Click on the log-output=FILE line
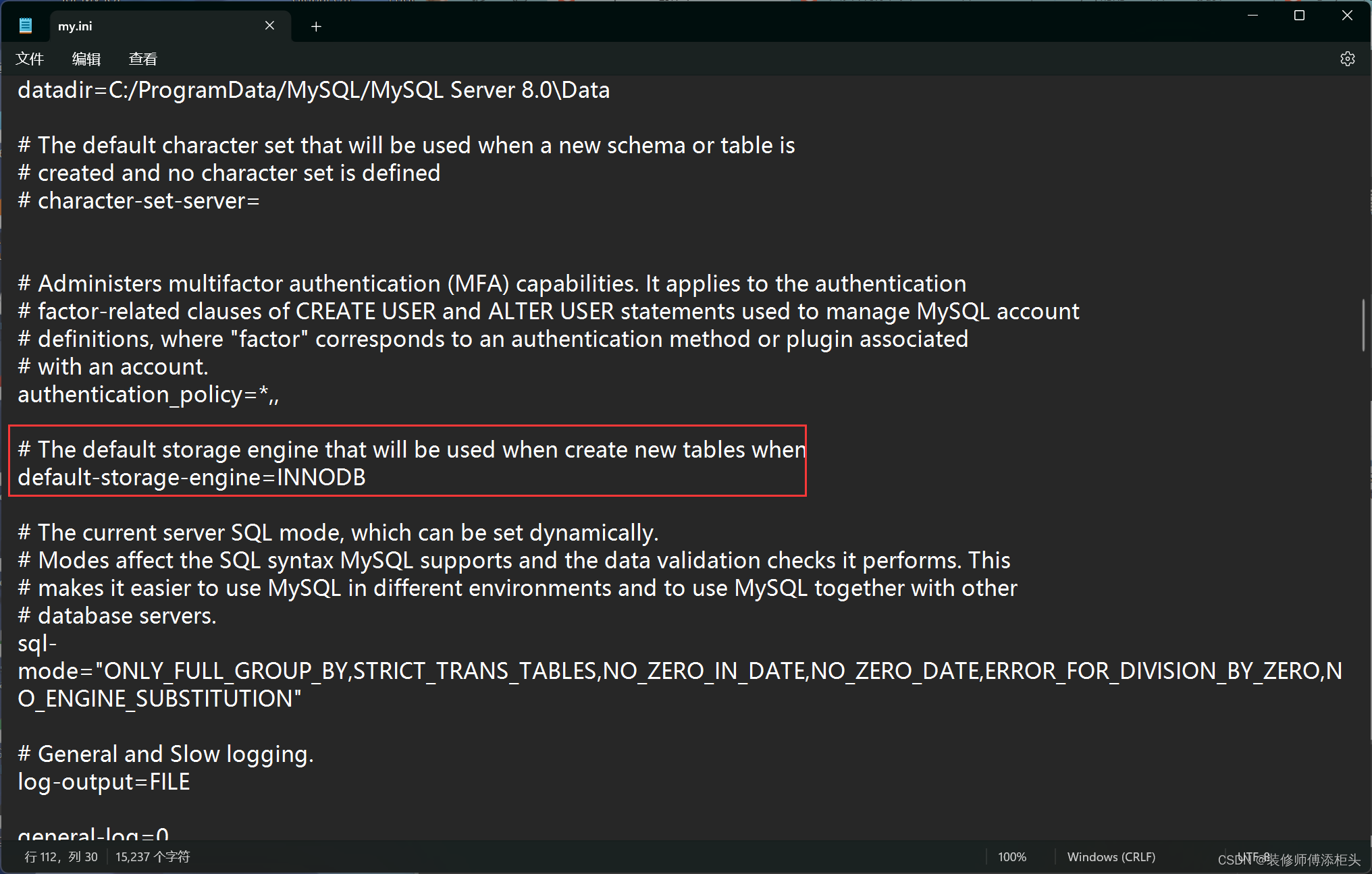Image resolution: width=1372 pixels, height=874 pixels. tap(104, 782)
